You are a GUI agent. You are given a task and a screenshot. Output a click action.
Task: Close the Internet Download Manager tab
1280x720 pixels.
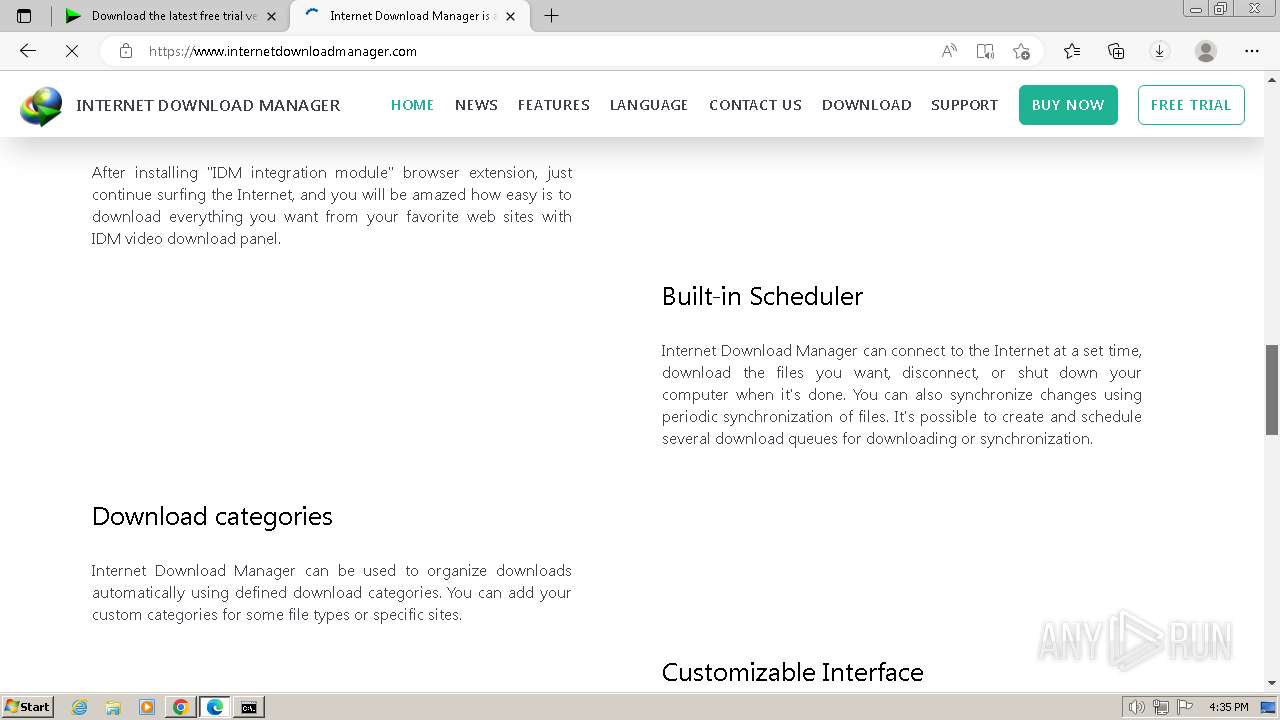(510, 16)
